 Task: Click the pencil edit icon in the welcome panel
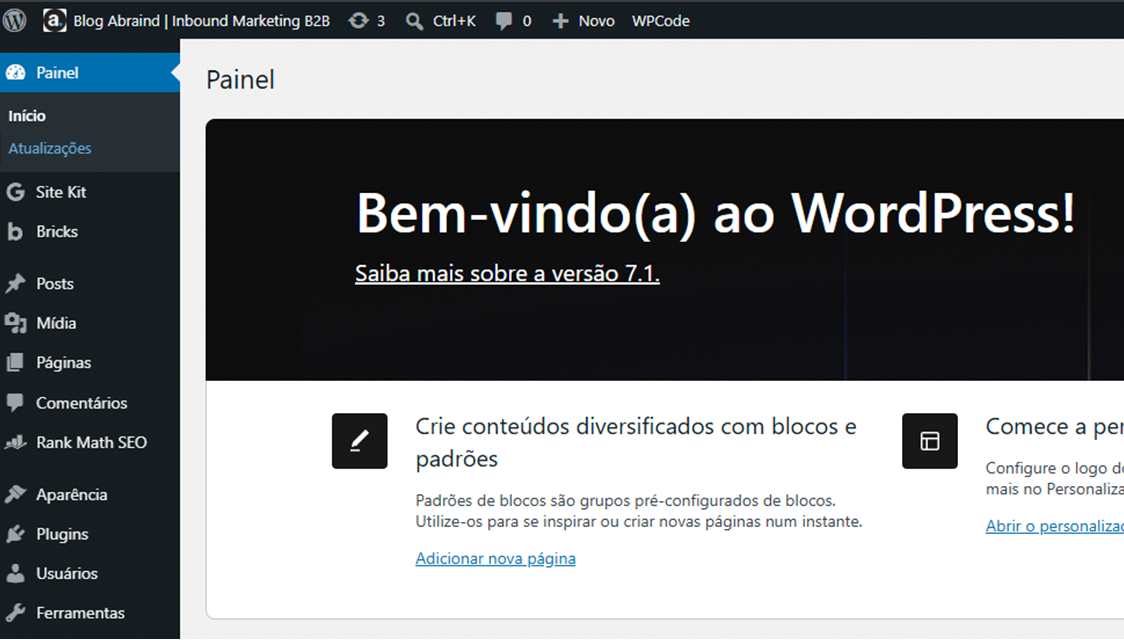[x=360, y=441]
